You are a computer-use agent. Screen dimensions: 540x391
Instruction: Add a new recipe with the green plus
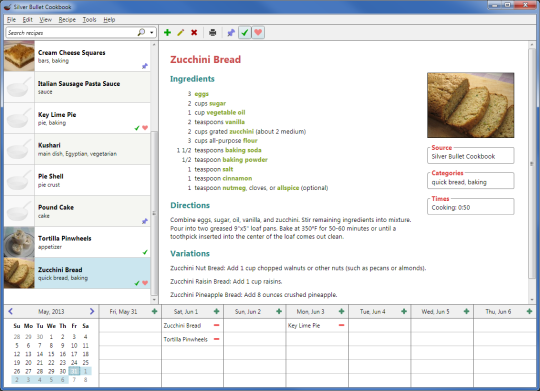pyautogui.click(x=167, y=33)
